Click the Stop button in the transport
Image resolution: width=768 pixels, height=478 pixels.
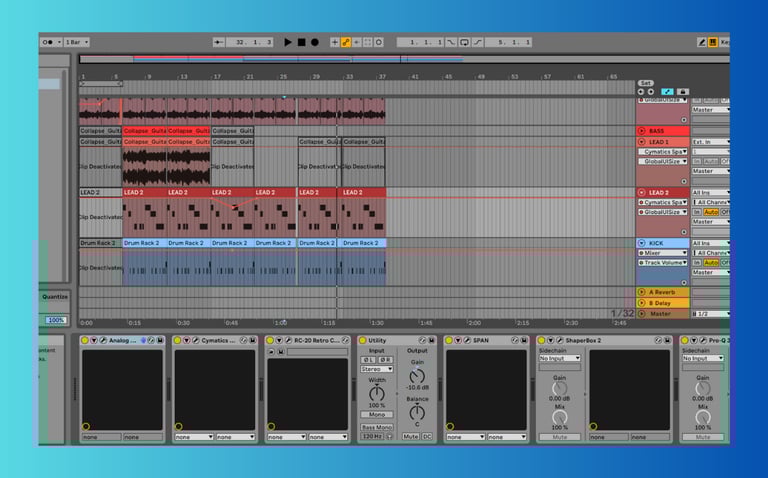tap(301, 42)
